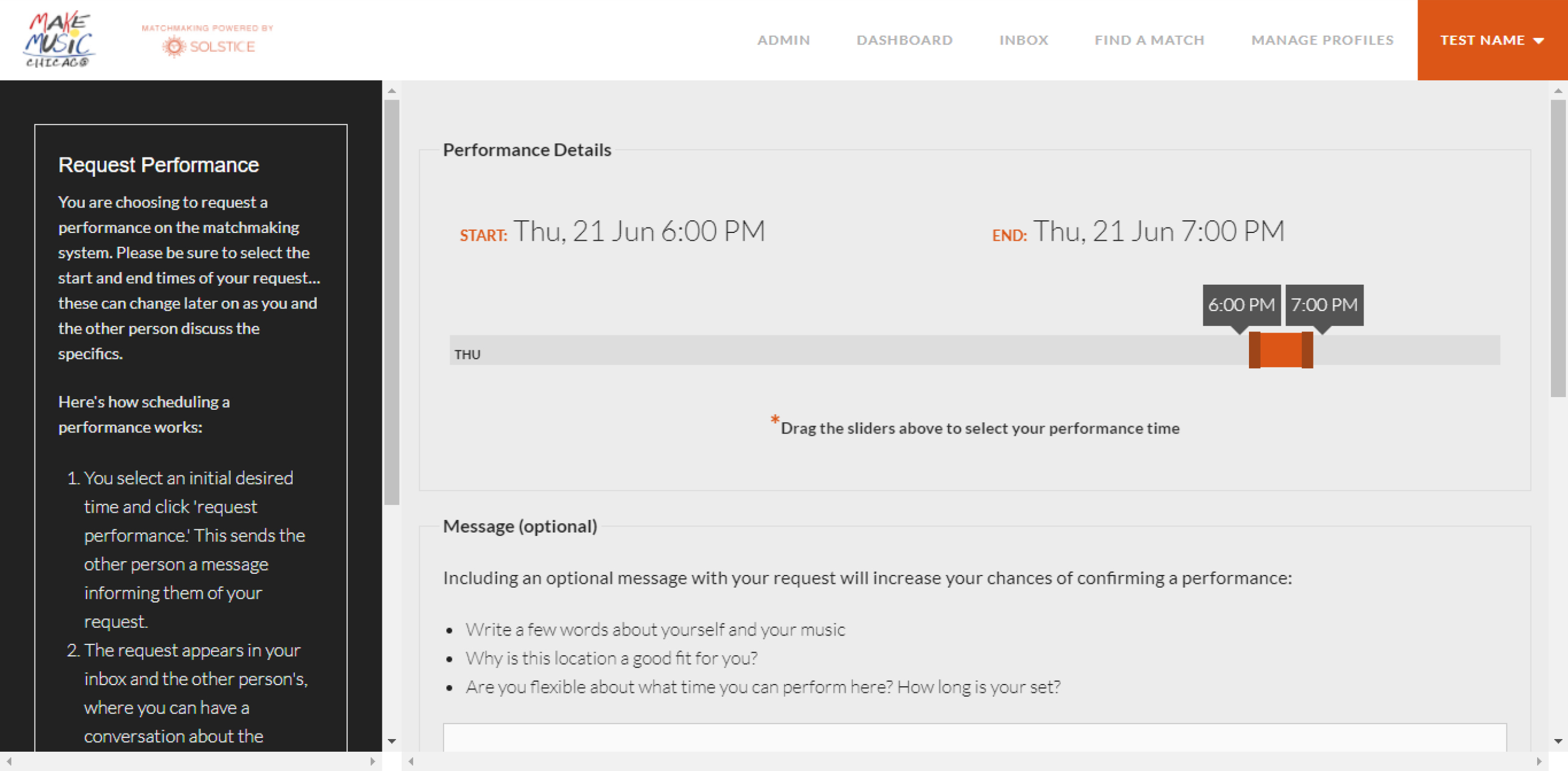The width and height of the screenshot is (1568, 771).
Task: Click the main page scroll down arrow
Action: coord(1558,741)
